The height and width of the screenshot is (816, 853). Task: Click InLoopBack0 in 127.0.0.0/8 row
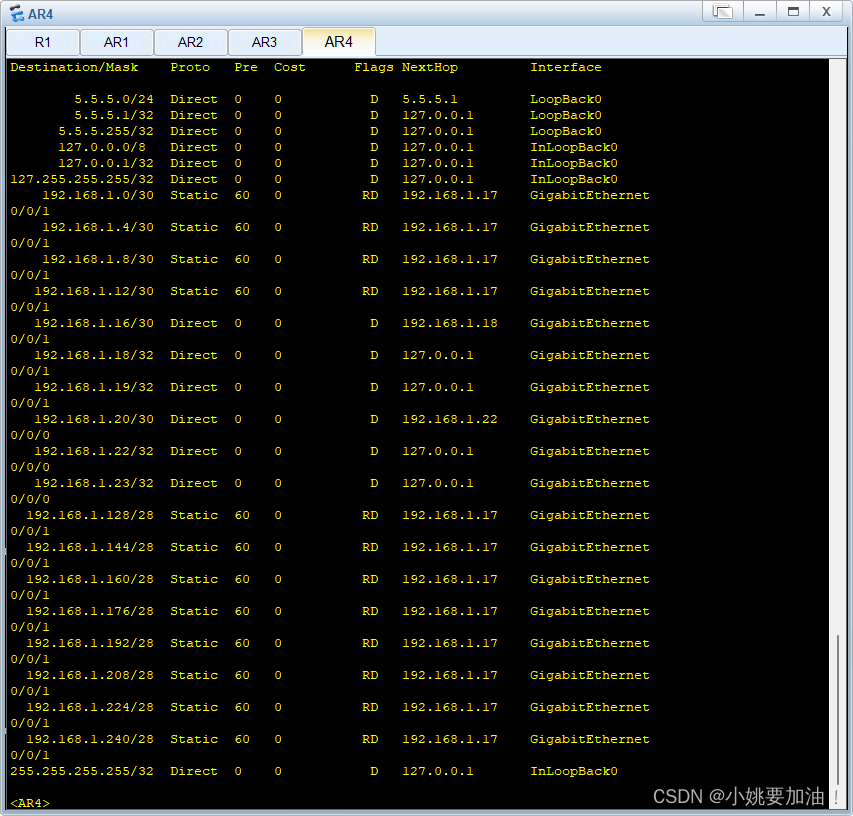tap(574, 147)
